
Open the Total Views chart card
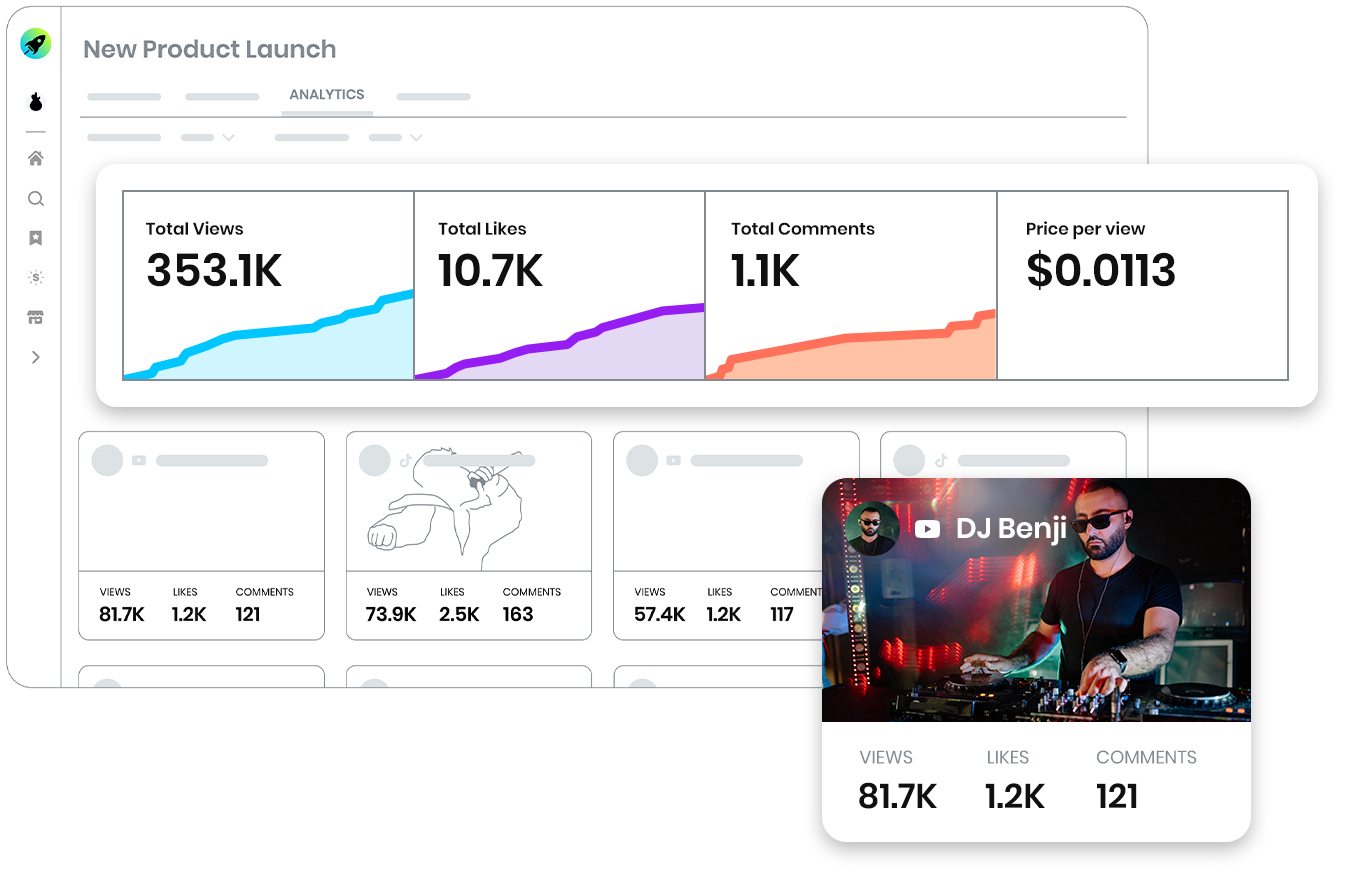[268, 286]
